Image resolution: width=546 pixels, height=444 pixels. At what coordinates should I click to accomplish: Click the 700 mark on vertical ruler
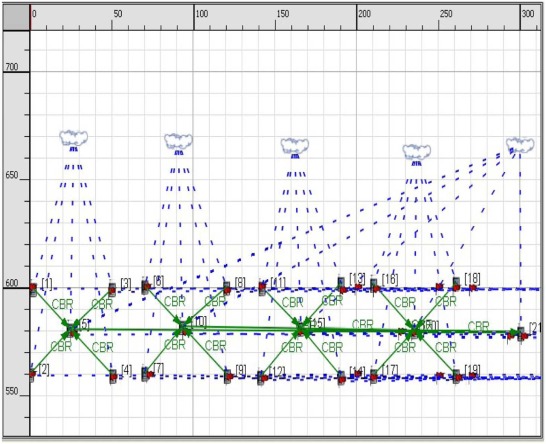click(x=12, y=67)
